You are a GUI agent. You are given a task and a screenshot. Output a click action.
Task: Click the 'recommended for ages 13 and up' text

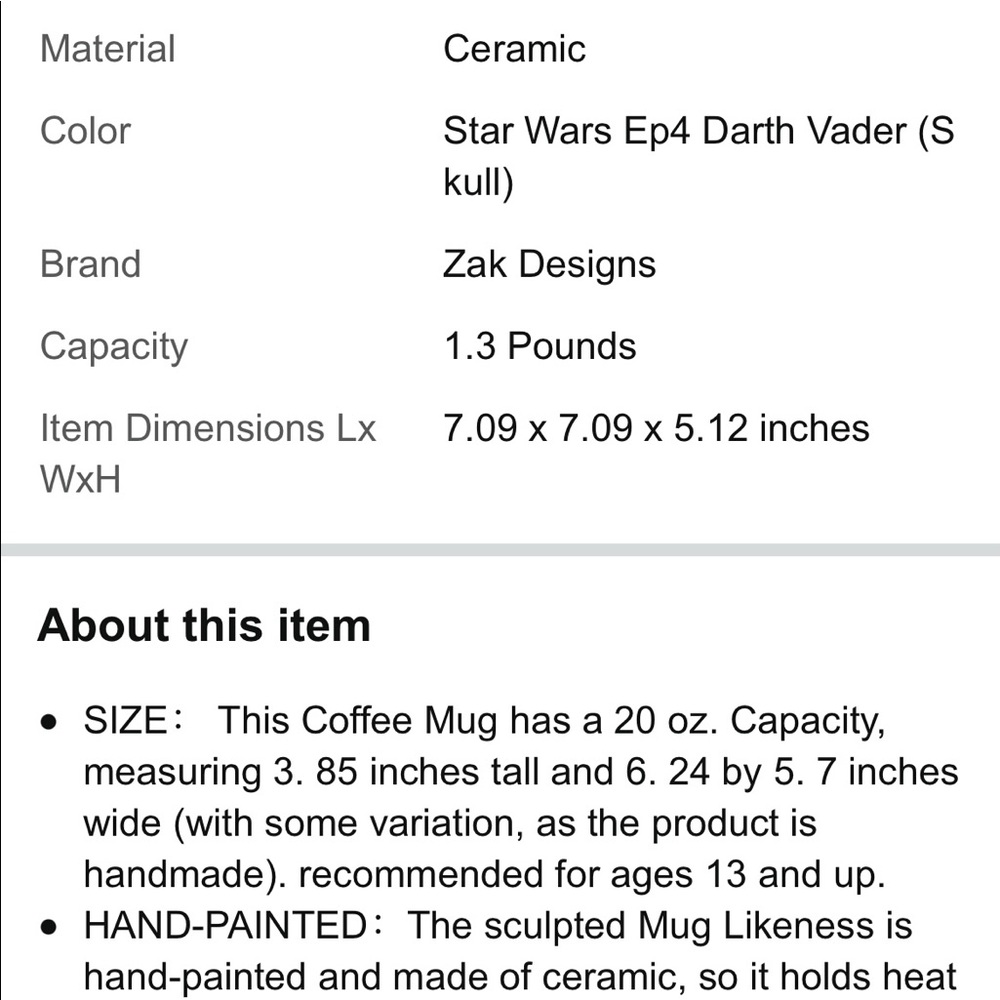coord(592,874)
